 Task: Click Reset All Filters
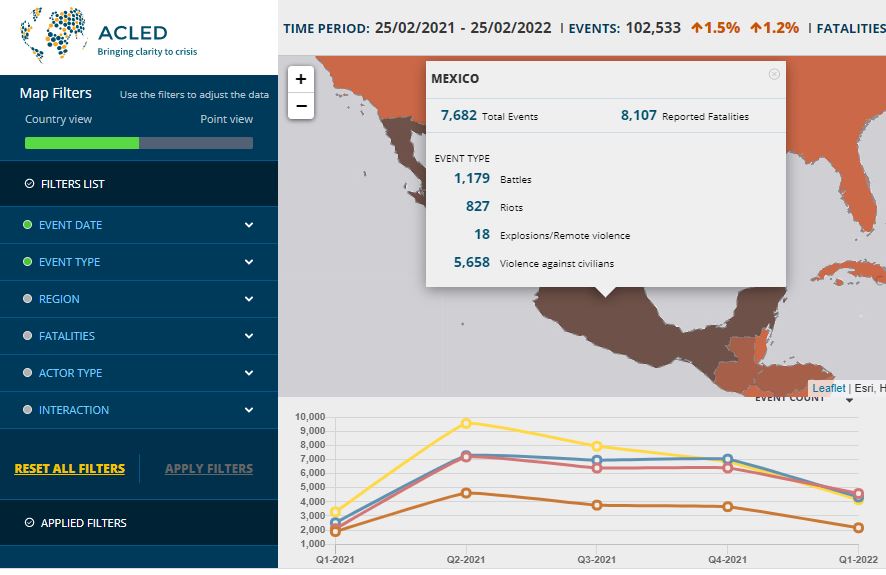click(70, 468)
